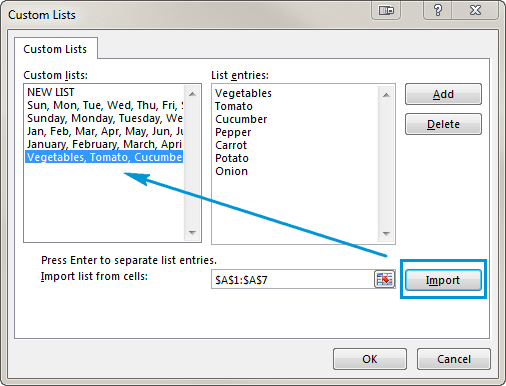Confirm with the OK button
The height and width of the screenshot is (386, 506).
point(370,359)
